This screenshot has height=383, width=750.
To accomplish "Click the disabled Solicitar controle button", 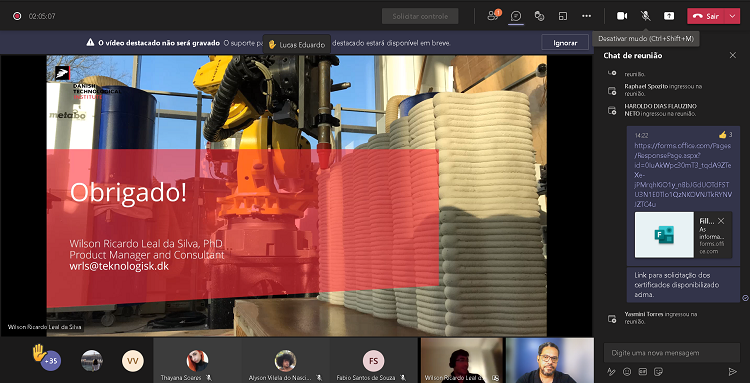I will pyautogui.click(x=420, y=16).
